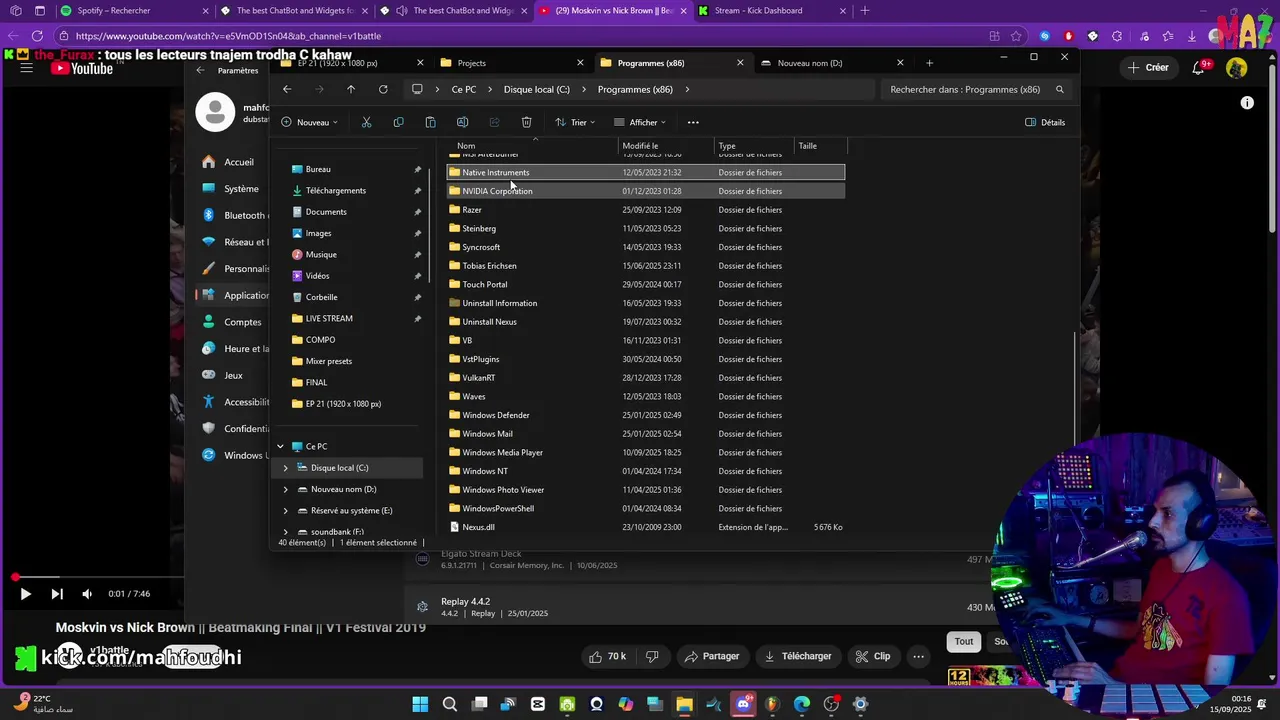Skip to next YouTube video
The image size is (1280, 720).
[57, 594]
